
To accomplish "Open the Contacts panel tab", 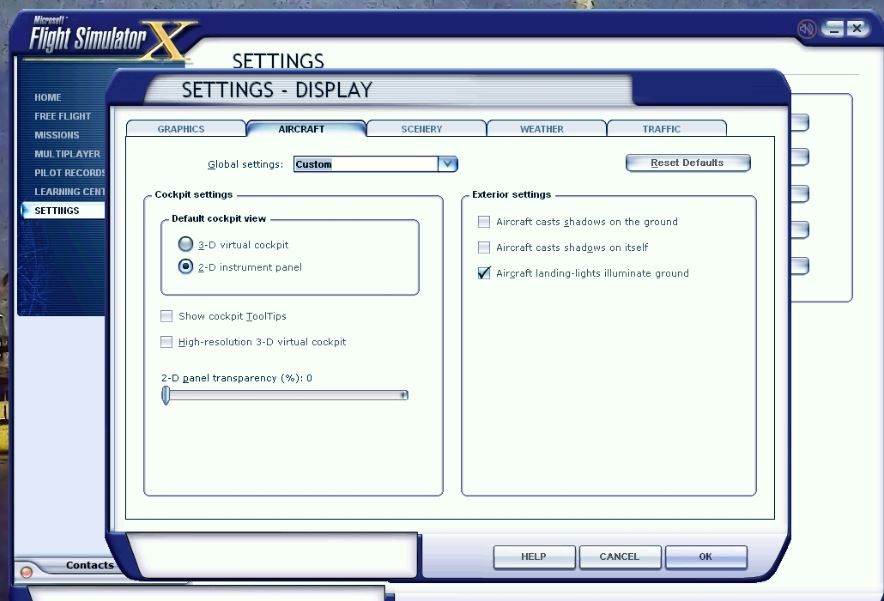I will 89,565.
